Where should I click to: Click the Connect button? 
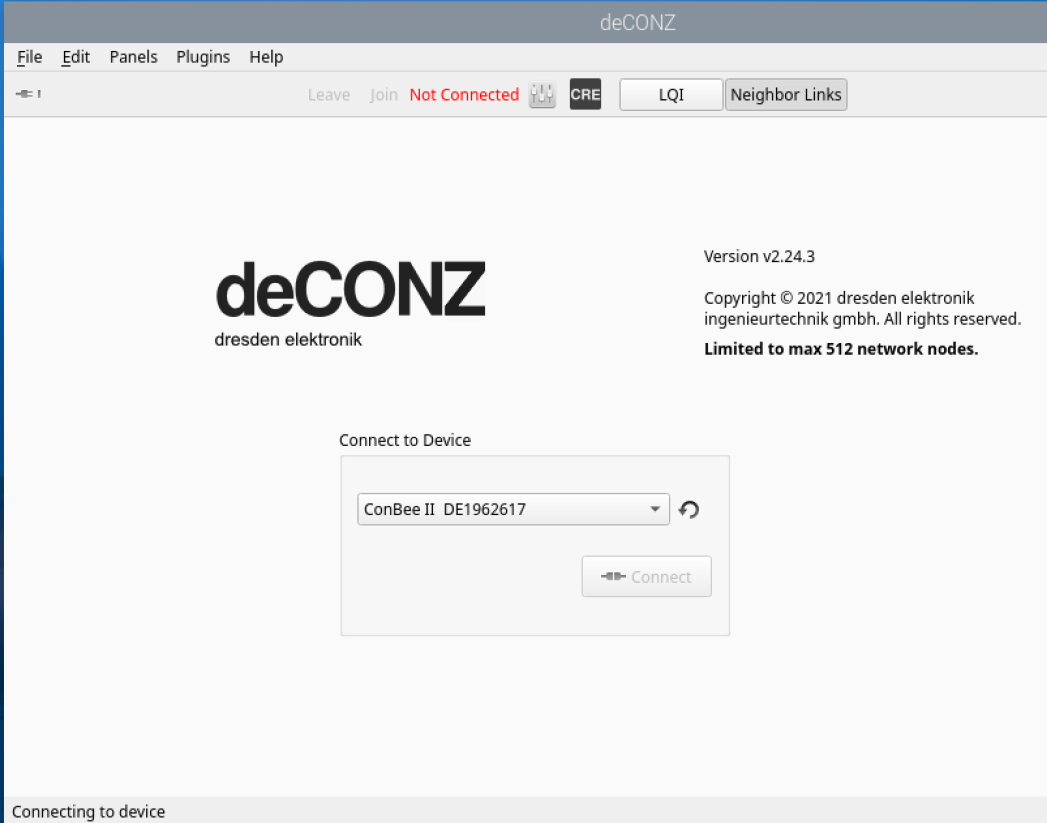pyautogui.click(x=646, y=576)
